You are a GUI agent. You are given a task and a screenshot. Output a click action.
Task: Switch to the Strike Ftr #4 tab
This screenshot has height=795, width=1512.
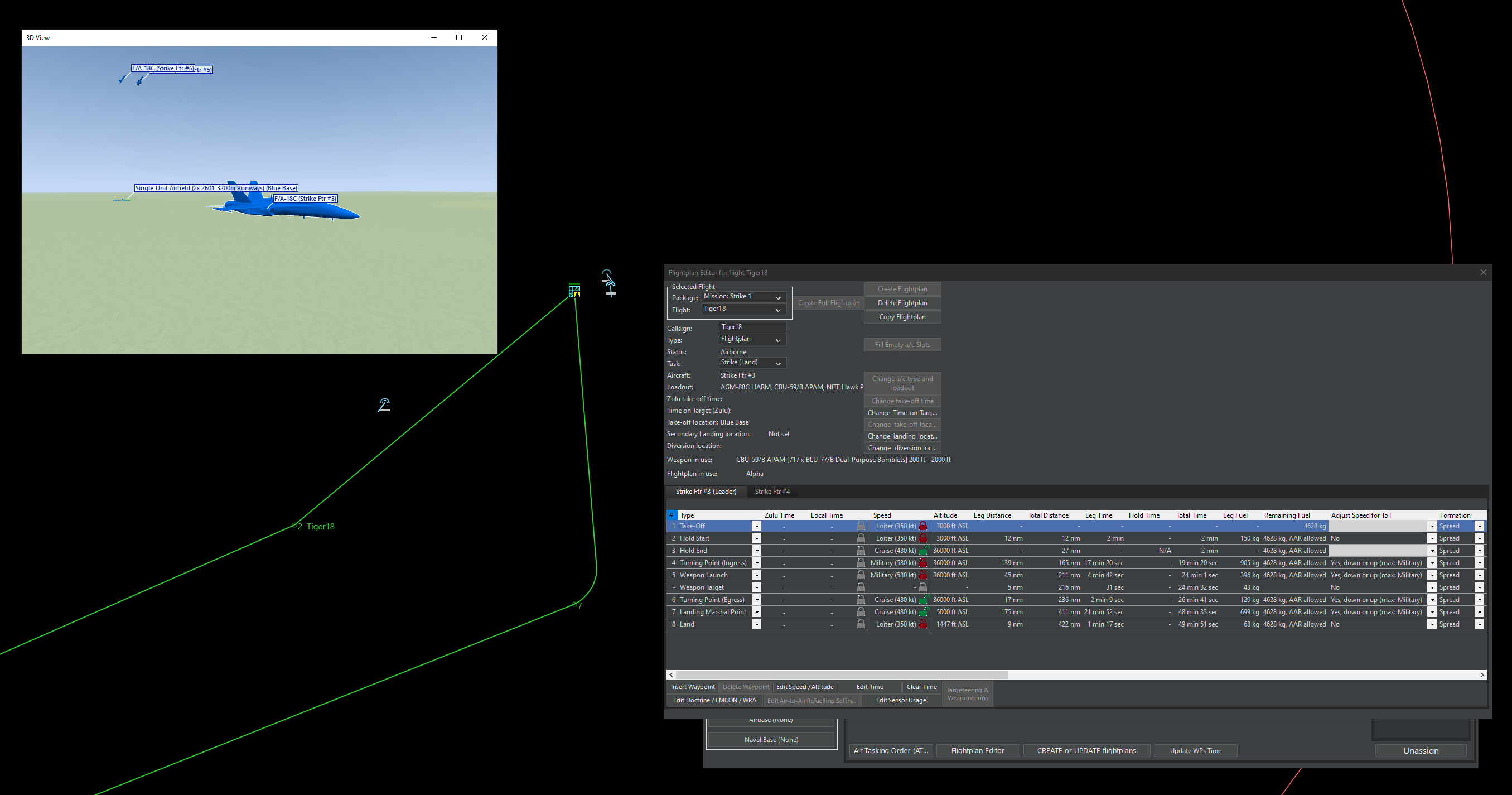point(772,492)
